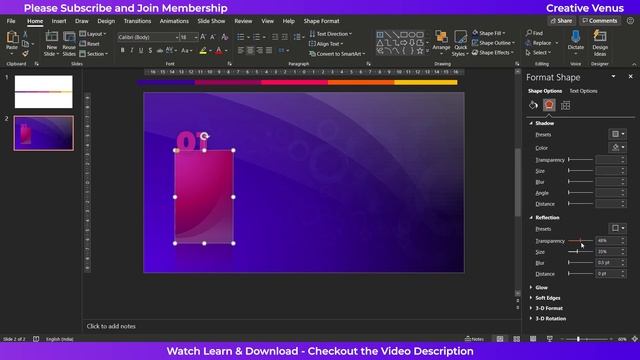This screenshot has width=640, height=360.
Task: Collapse the Shadow section
Action: click(531, 123)
